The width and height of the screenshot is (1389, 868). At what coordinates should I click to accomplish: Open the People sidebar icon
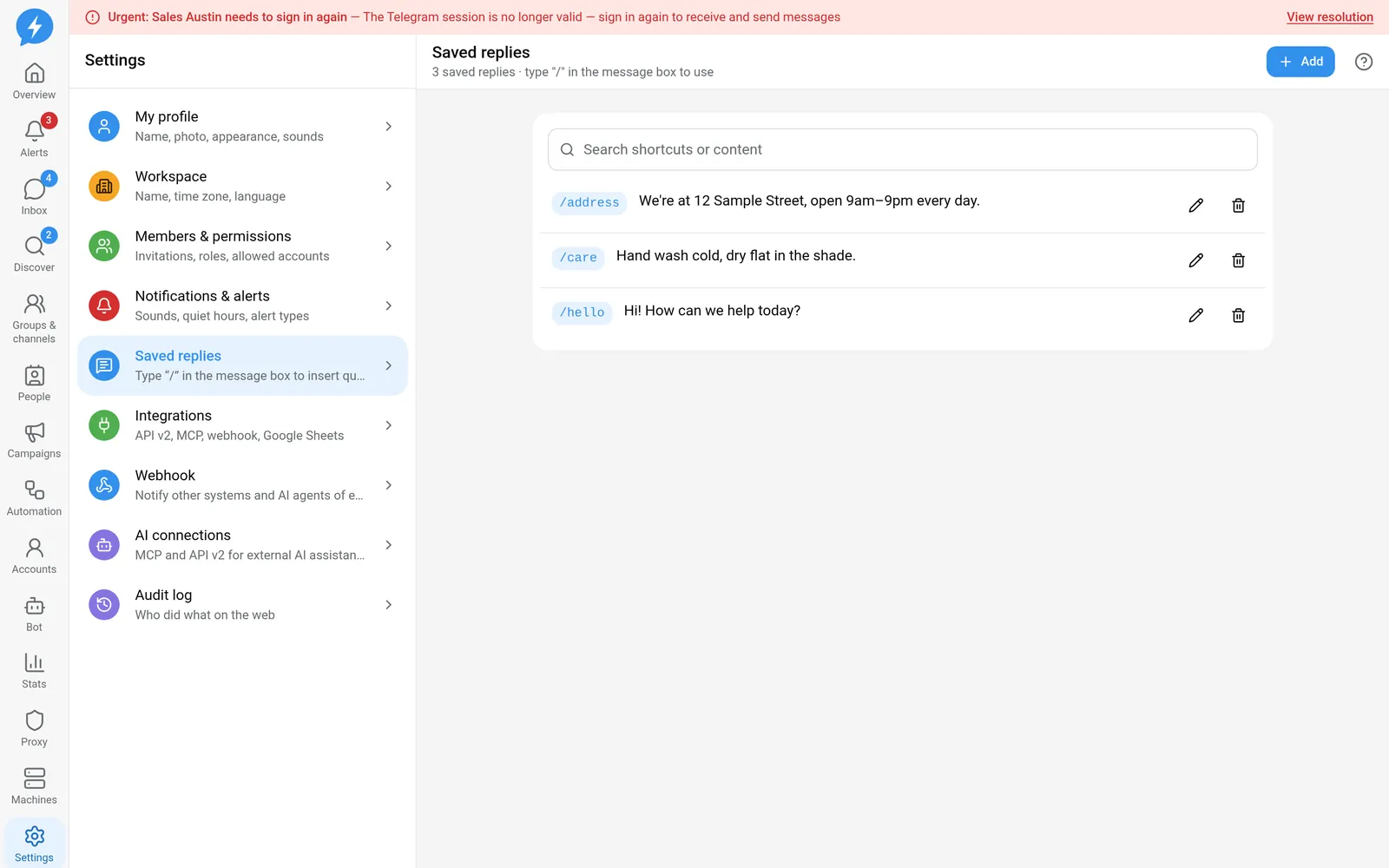coord(34,384)
